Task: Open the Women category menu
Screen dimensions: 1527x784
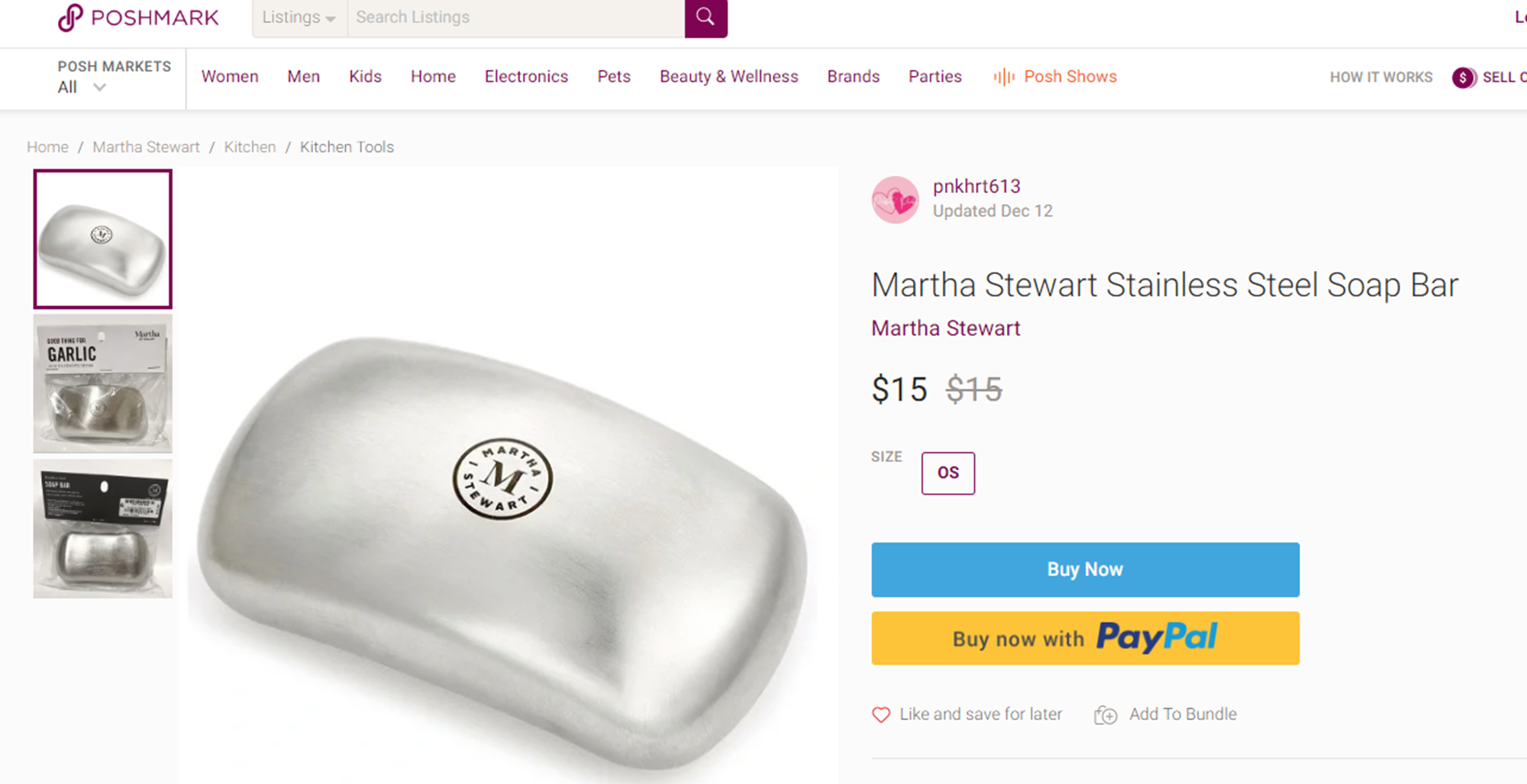Action: coord(230,77)
